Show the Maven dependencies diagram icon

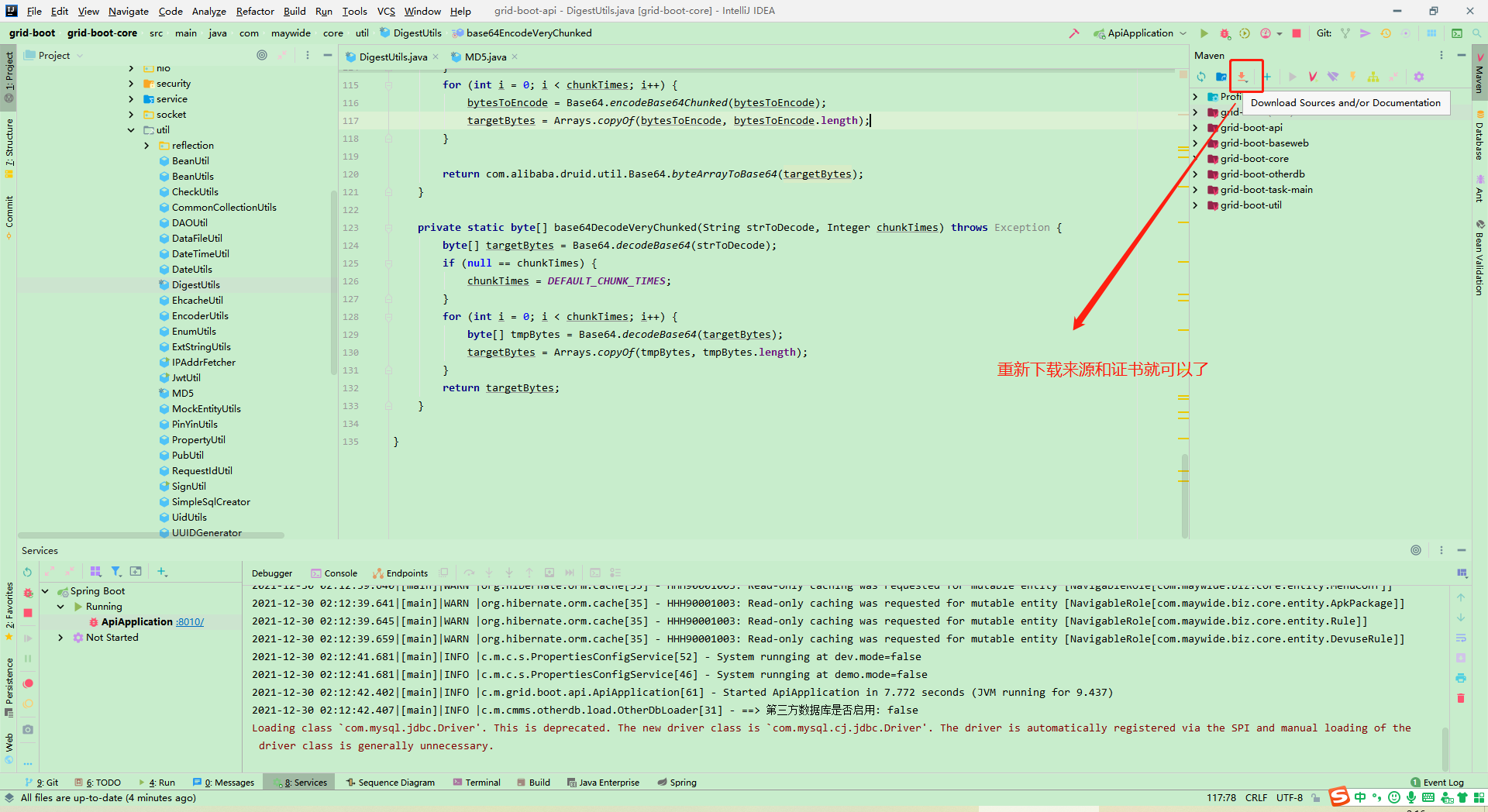(x=1373, y=76)
